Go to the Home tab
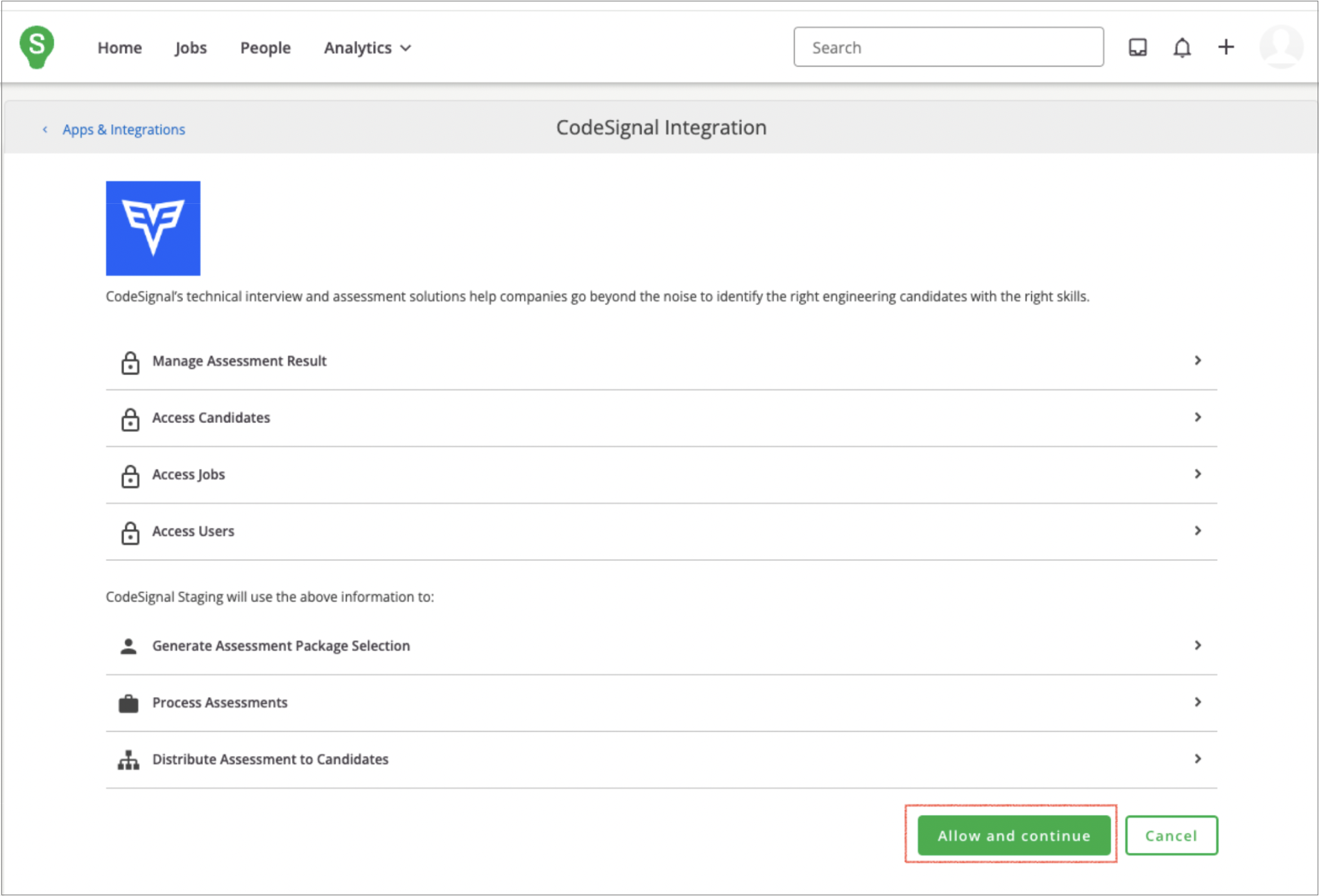The image size is (1319, 896). tap(119, 48)
